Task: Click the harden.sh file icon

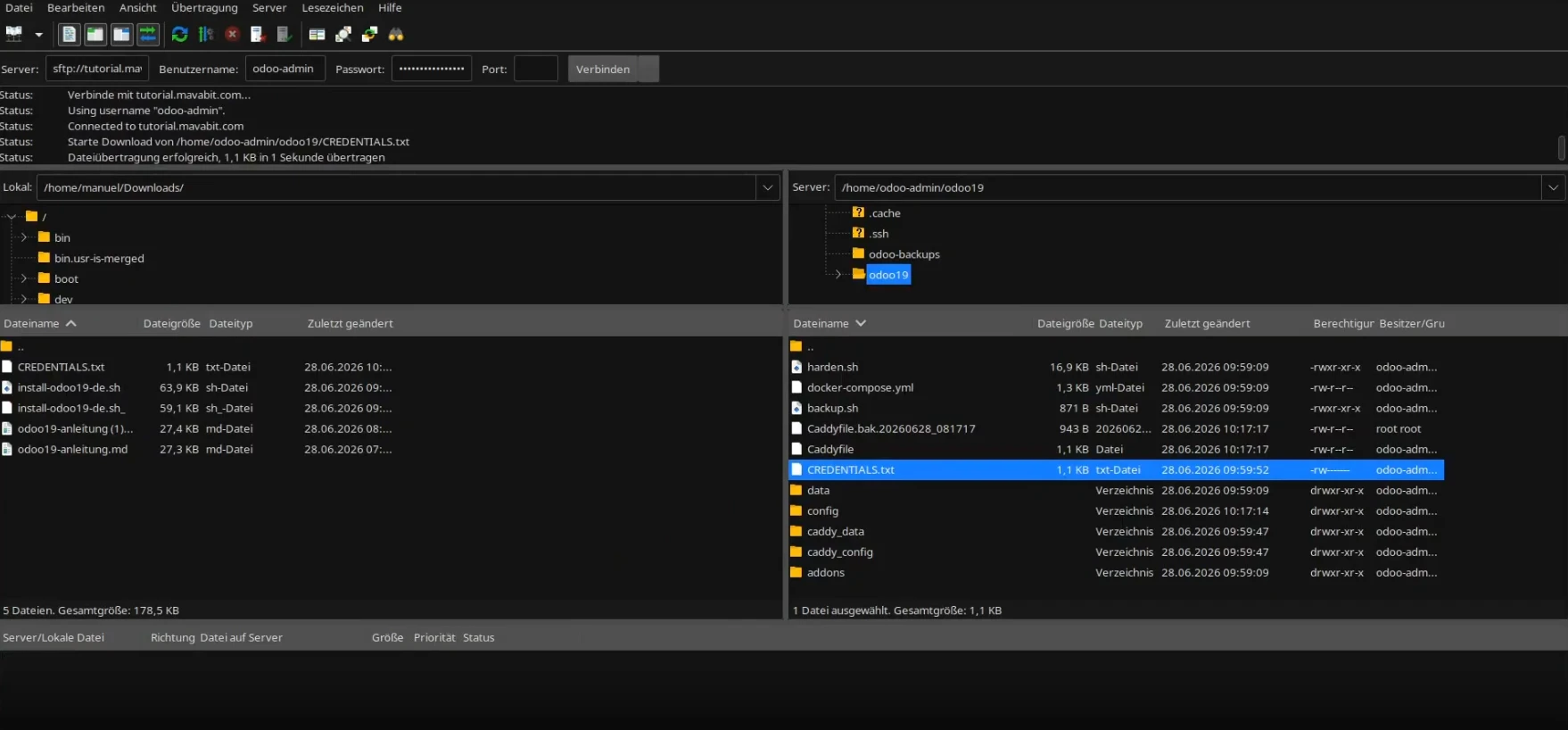Action: pos(796,367)
